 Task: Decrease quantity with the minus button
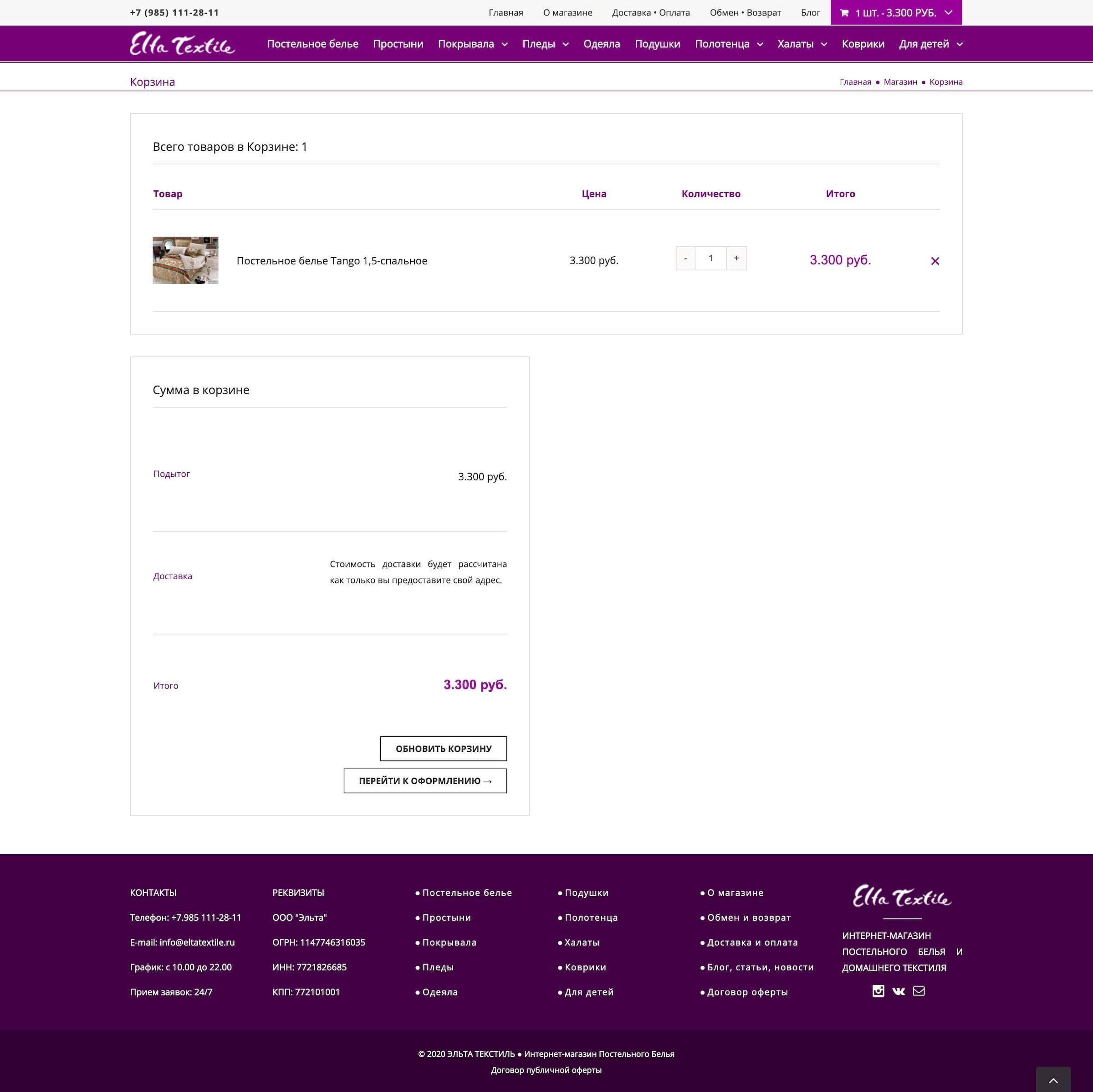(x=685, y=258)
